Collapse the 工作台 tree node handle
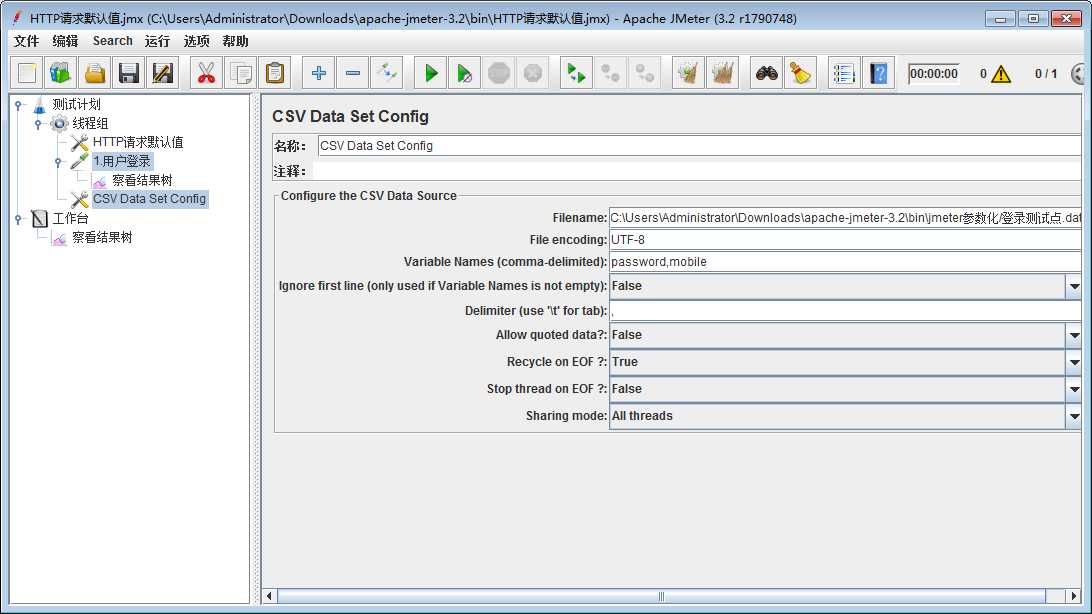Screen dimensions: 1092x614 [19, 219]
